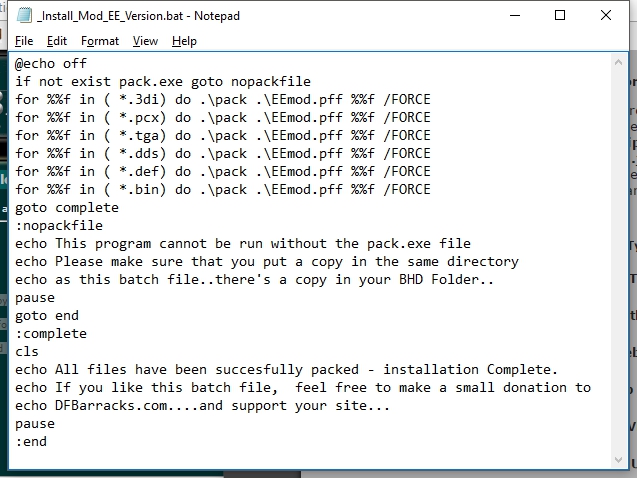
Task: Place cursor on the 'cls' line
Action: [27, 352]
